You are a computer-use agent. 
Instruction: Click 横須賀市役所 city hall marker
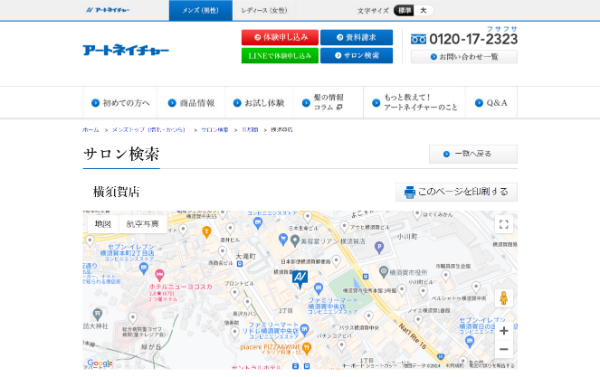coord(384,272)
